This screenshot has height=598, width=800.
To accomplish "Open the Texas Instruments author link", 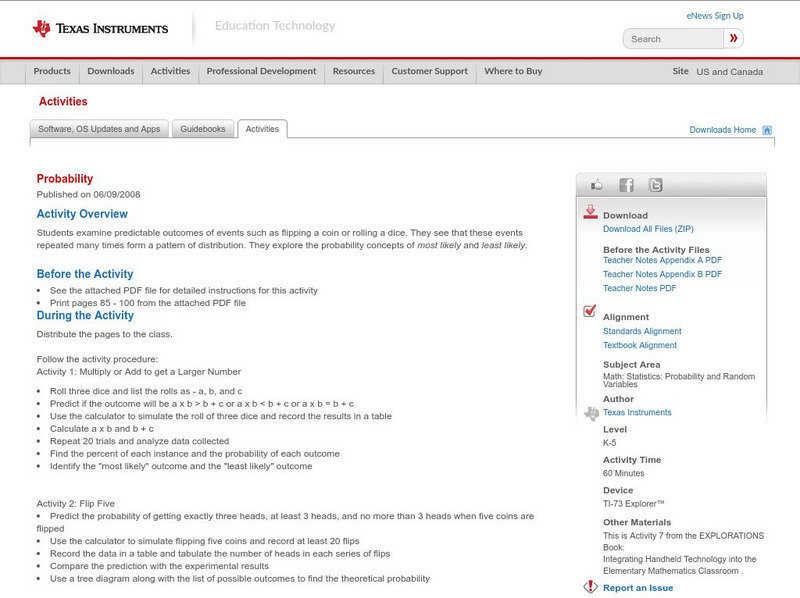I will point(637,412).
